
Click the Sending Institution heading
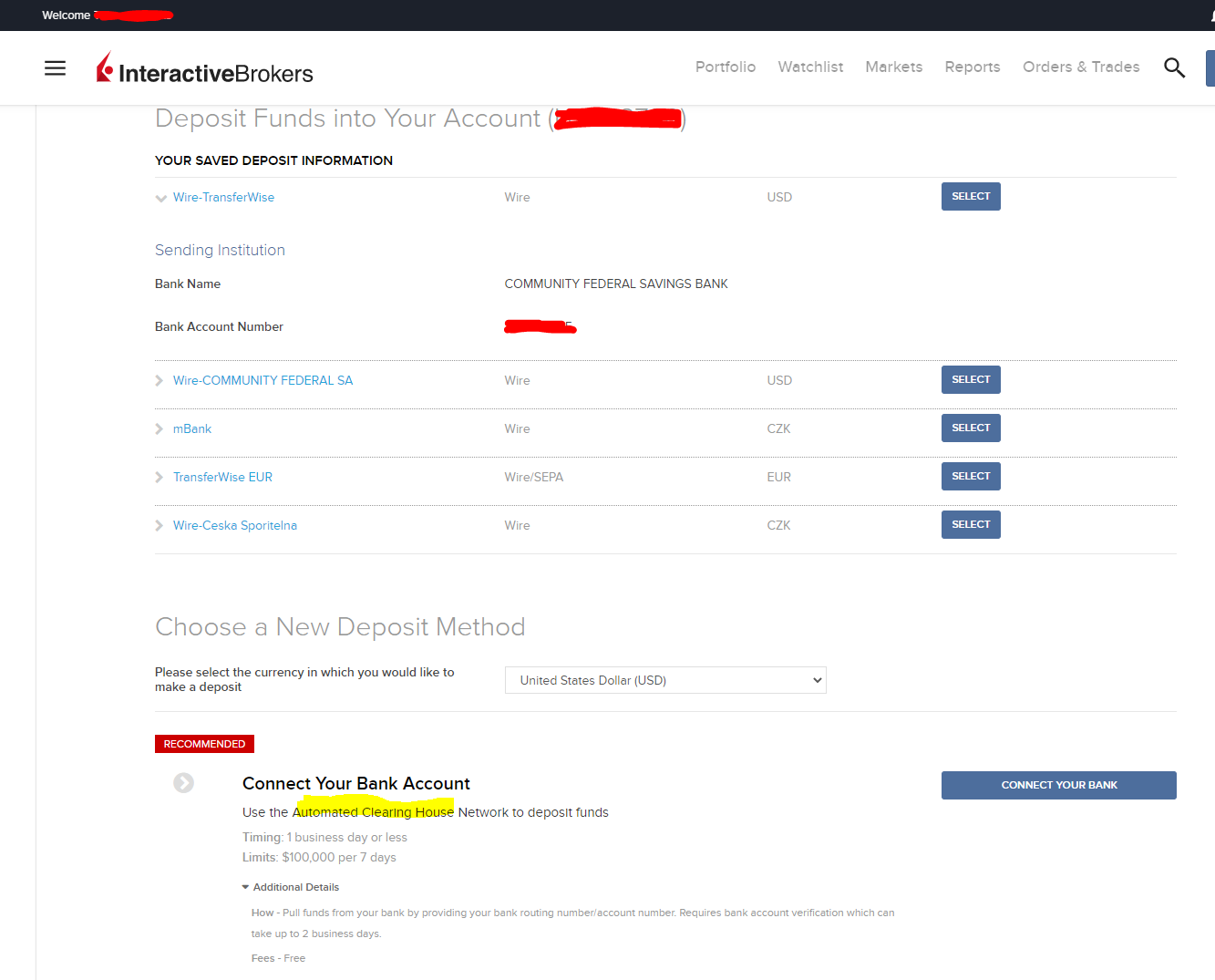(220, 250)
